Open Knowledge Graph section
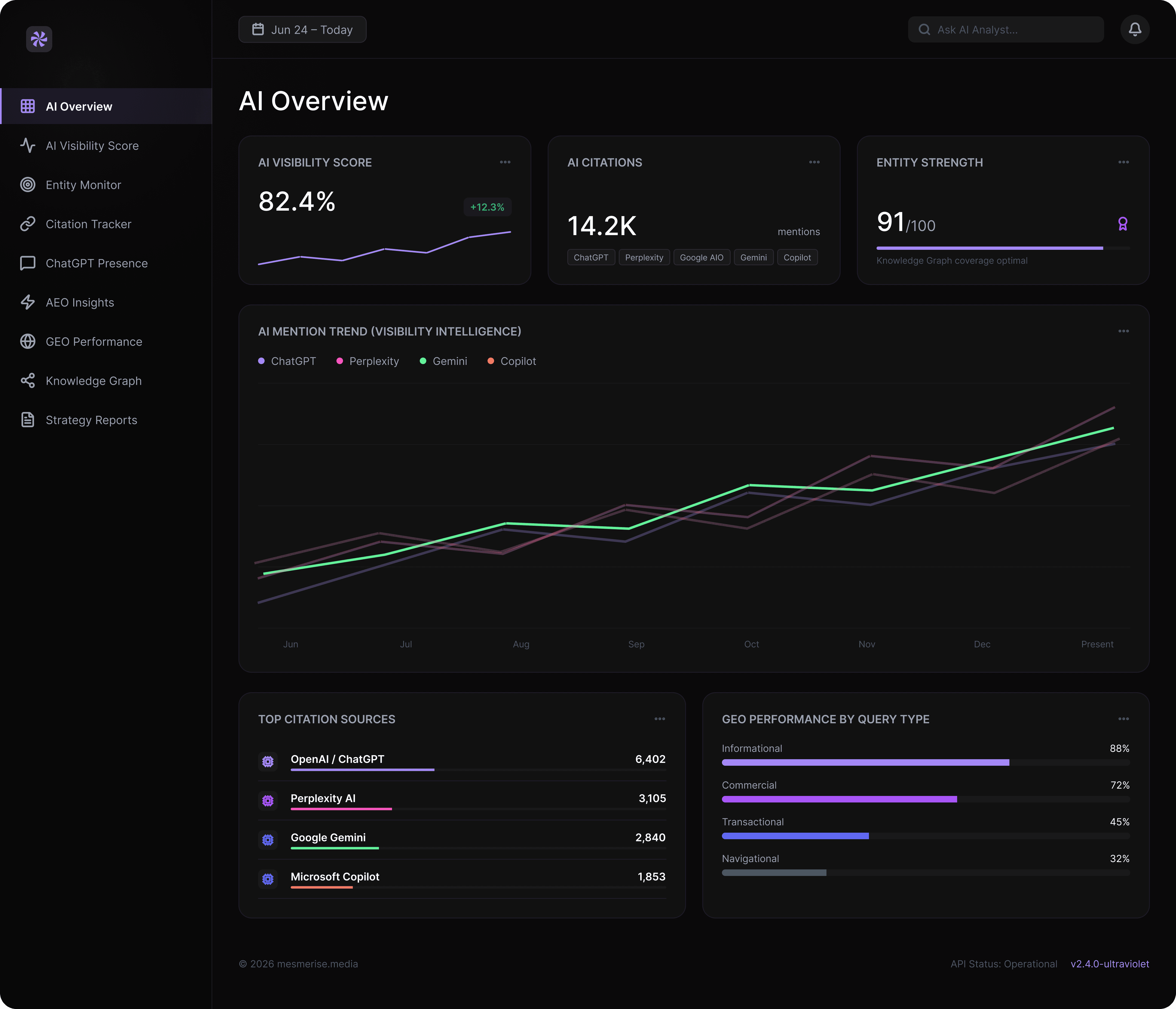Image resolution: width=1176 pixels, height=1009 pixels. (x=106, y=380)
